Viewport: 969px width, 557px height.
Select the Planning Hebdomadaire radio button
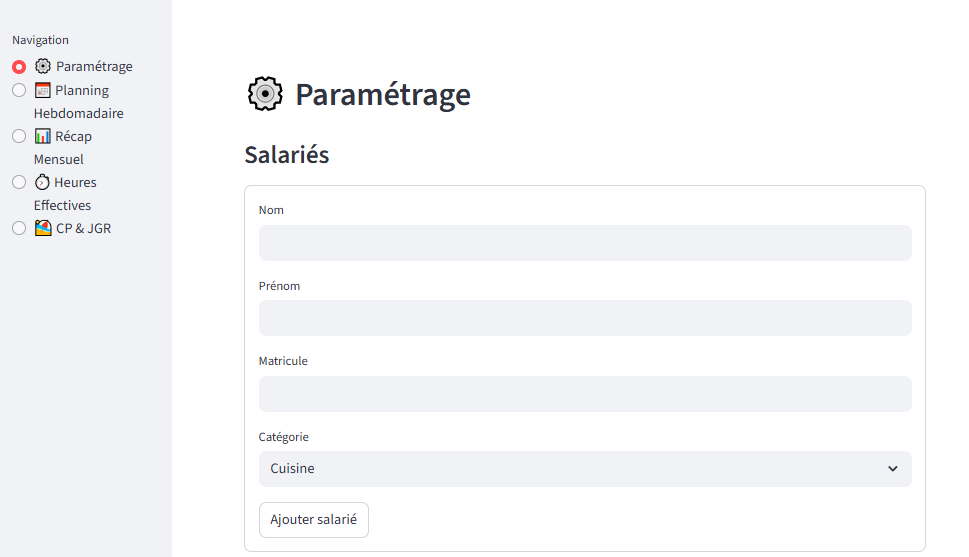[x=19, y=90]
